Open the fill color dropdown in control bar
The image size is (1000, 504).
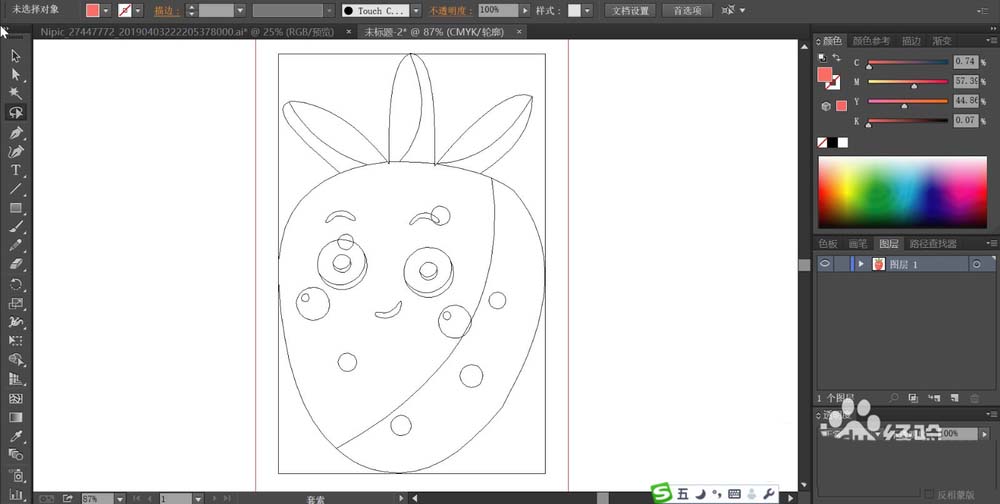coord(106,11)
